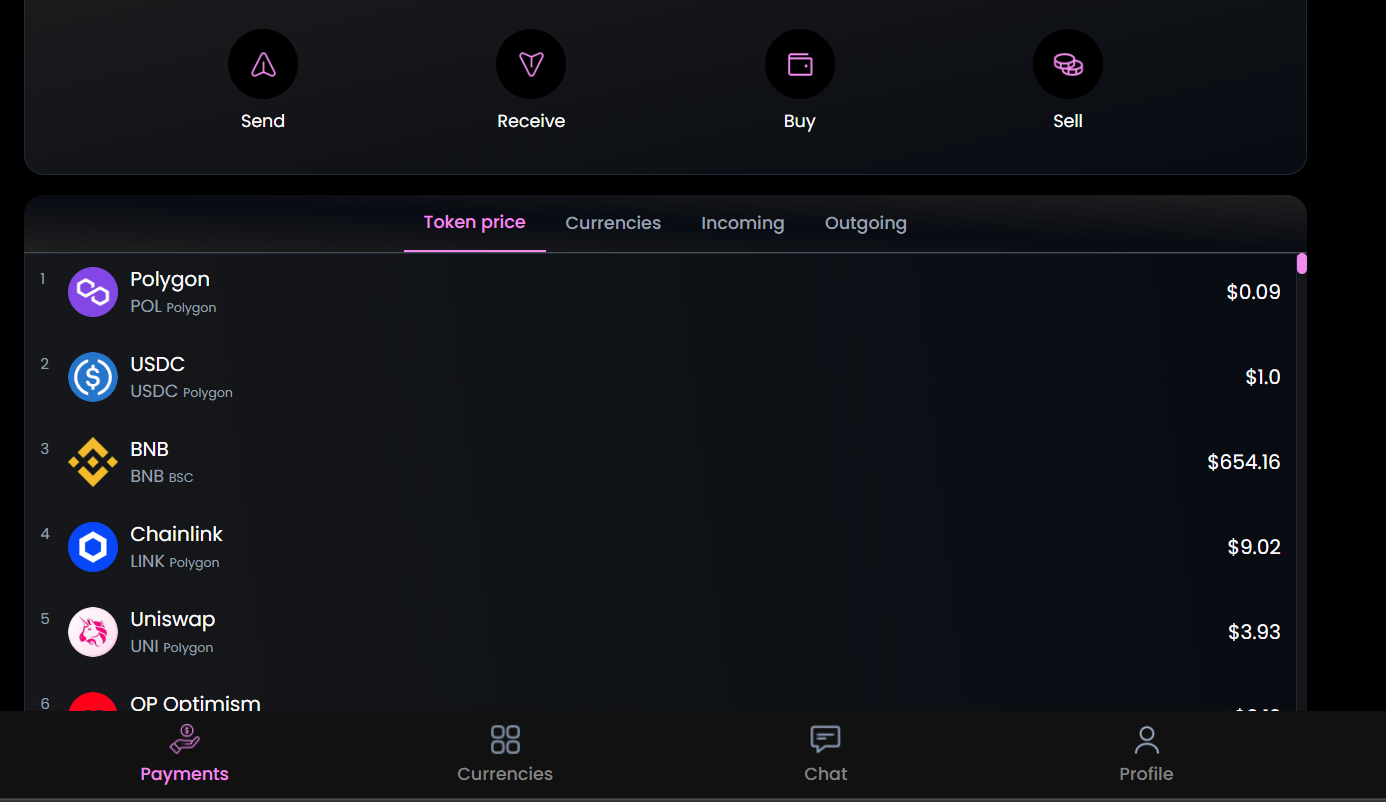Click the Chainlink hexagon logo
Screen dimensions: 1386x802
pyautogui.click(x=93, y=547)
